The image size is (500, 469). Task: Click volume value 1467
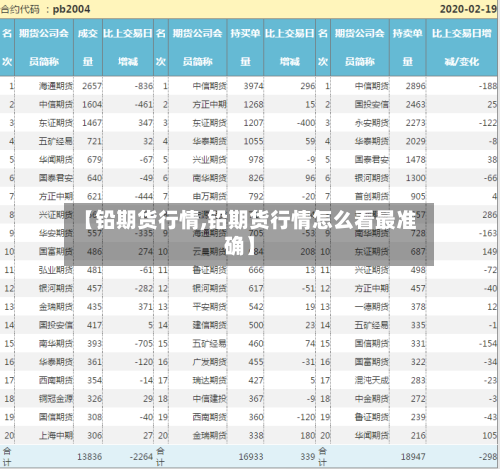coord(92,123)
